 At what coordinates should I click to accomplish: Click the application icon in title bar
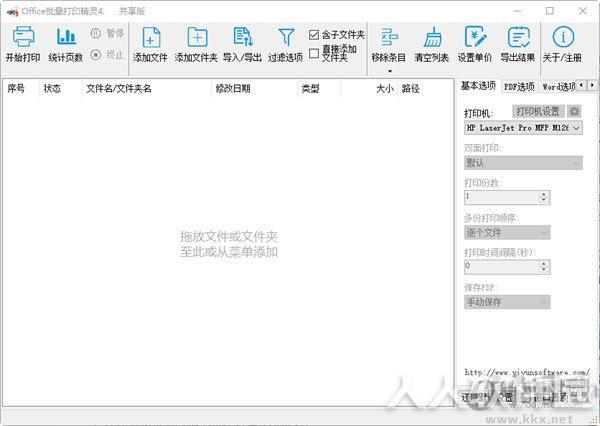pyautogui.click(x=12, y=11)
